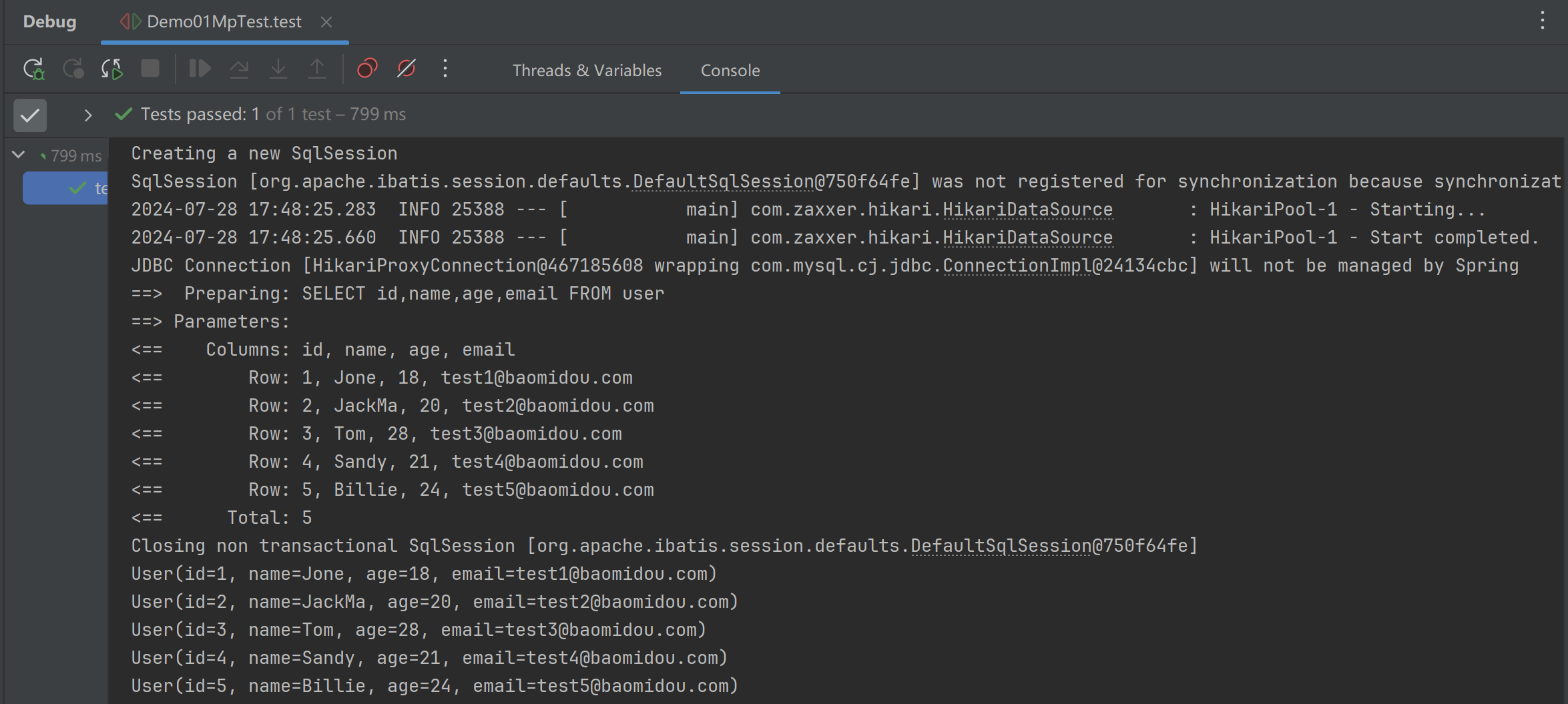Click User(id=1, name=Jone) output line

[424, 574]
